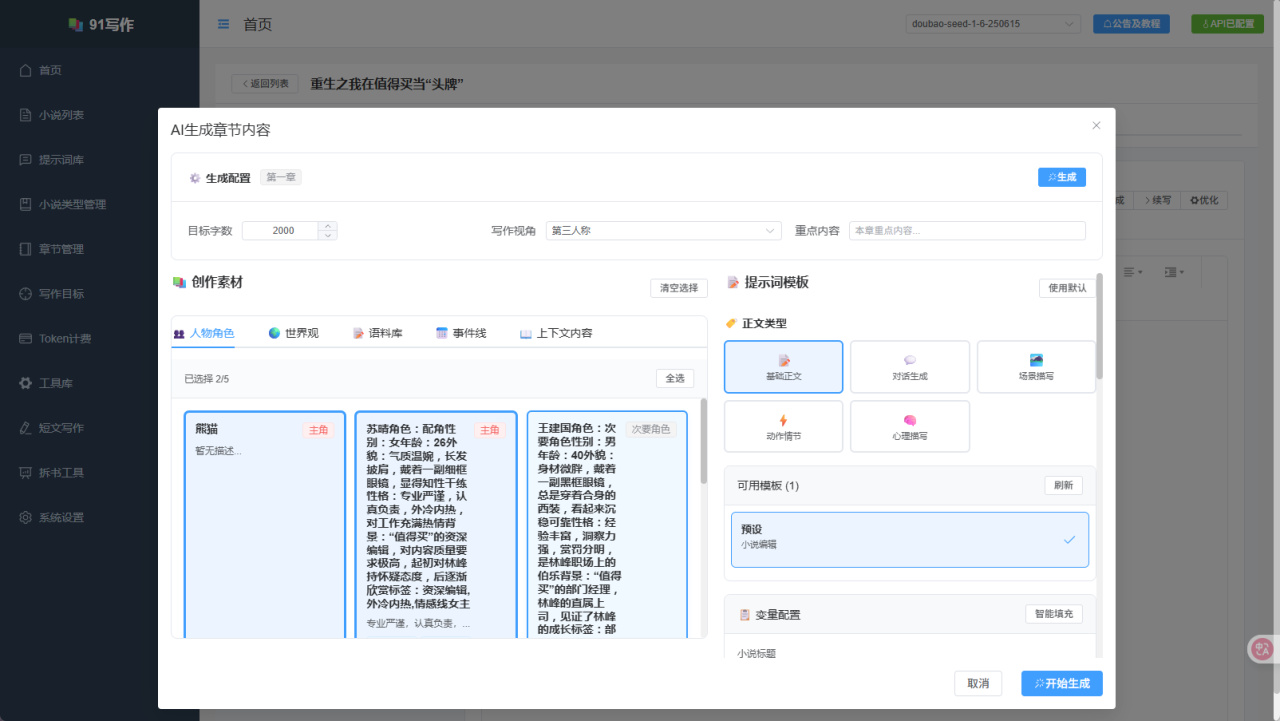Switch to the 人物角色 tab
The height and width of the screenshot is (721, 1280).
point(204,333)
